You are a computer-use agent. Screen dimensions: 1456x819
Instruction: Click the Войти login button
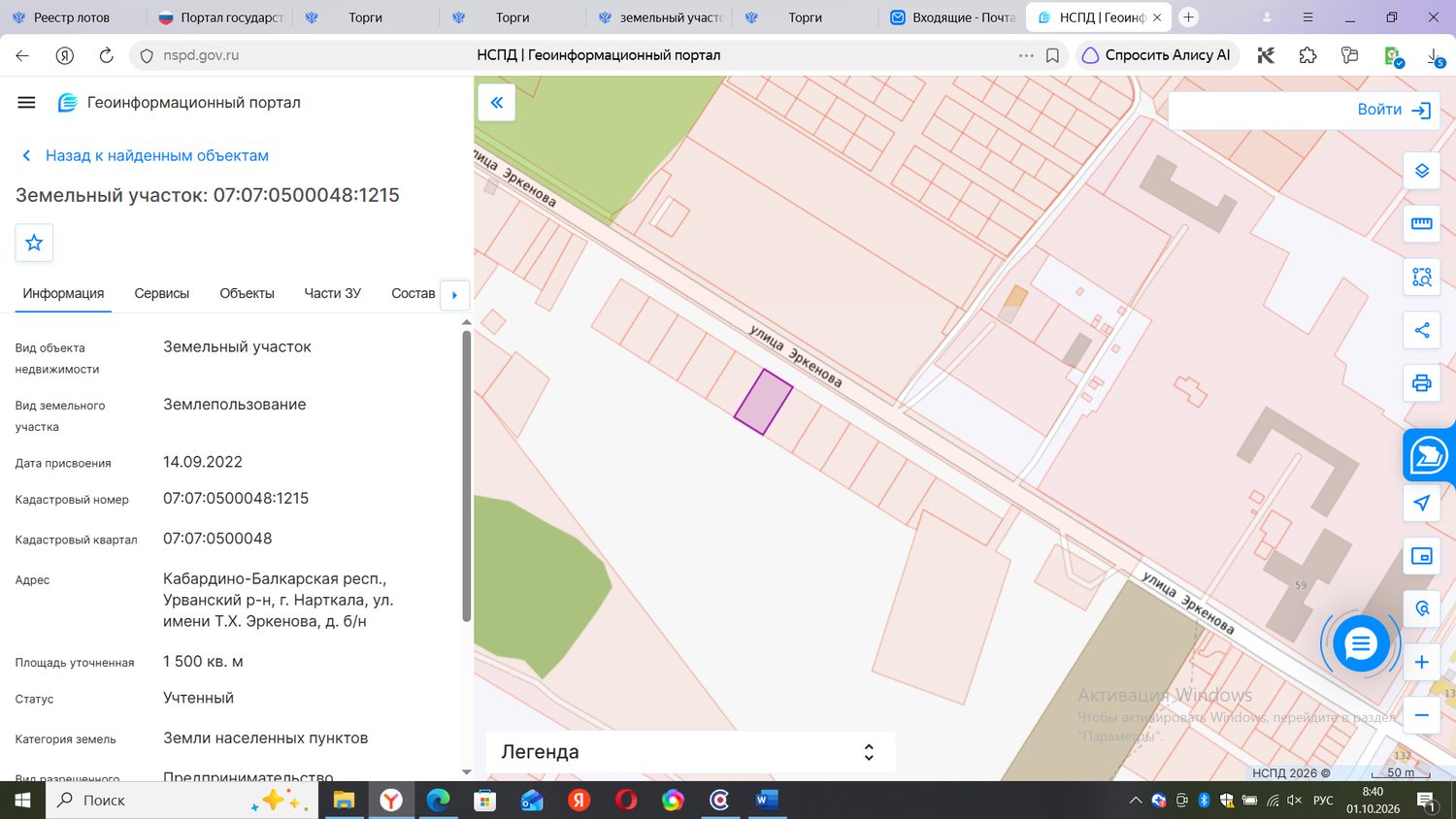pos(1394,110)
